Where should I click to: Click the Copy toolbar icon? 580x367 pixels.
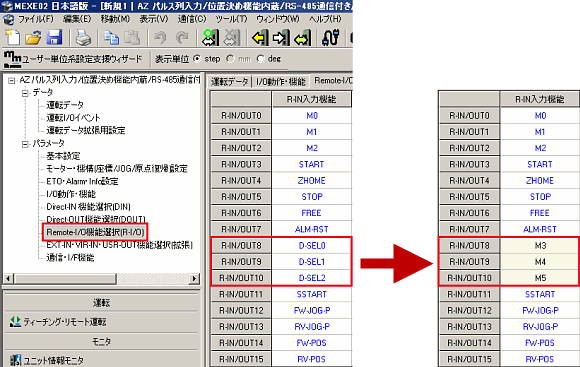tap(111, 37)
